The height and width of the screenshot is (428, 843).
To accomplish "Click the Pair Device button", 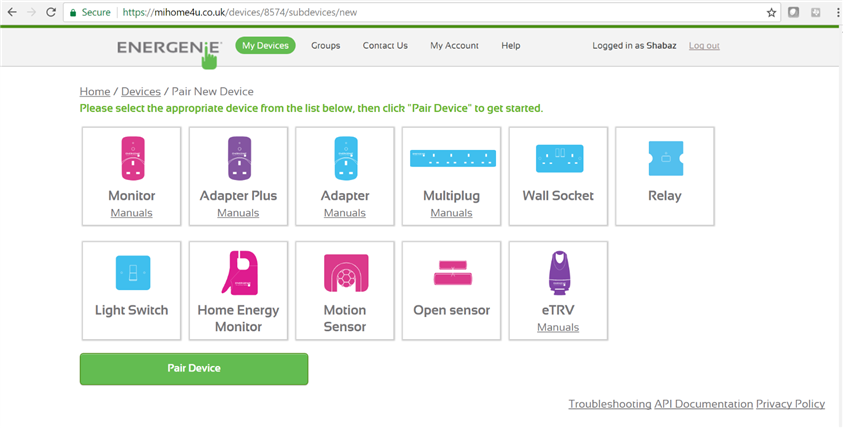I will (194, 369).
